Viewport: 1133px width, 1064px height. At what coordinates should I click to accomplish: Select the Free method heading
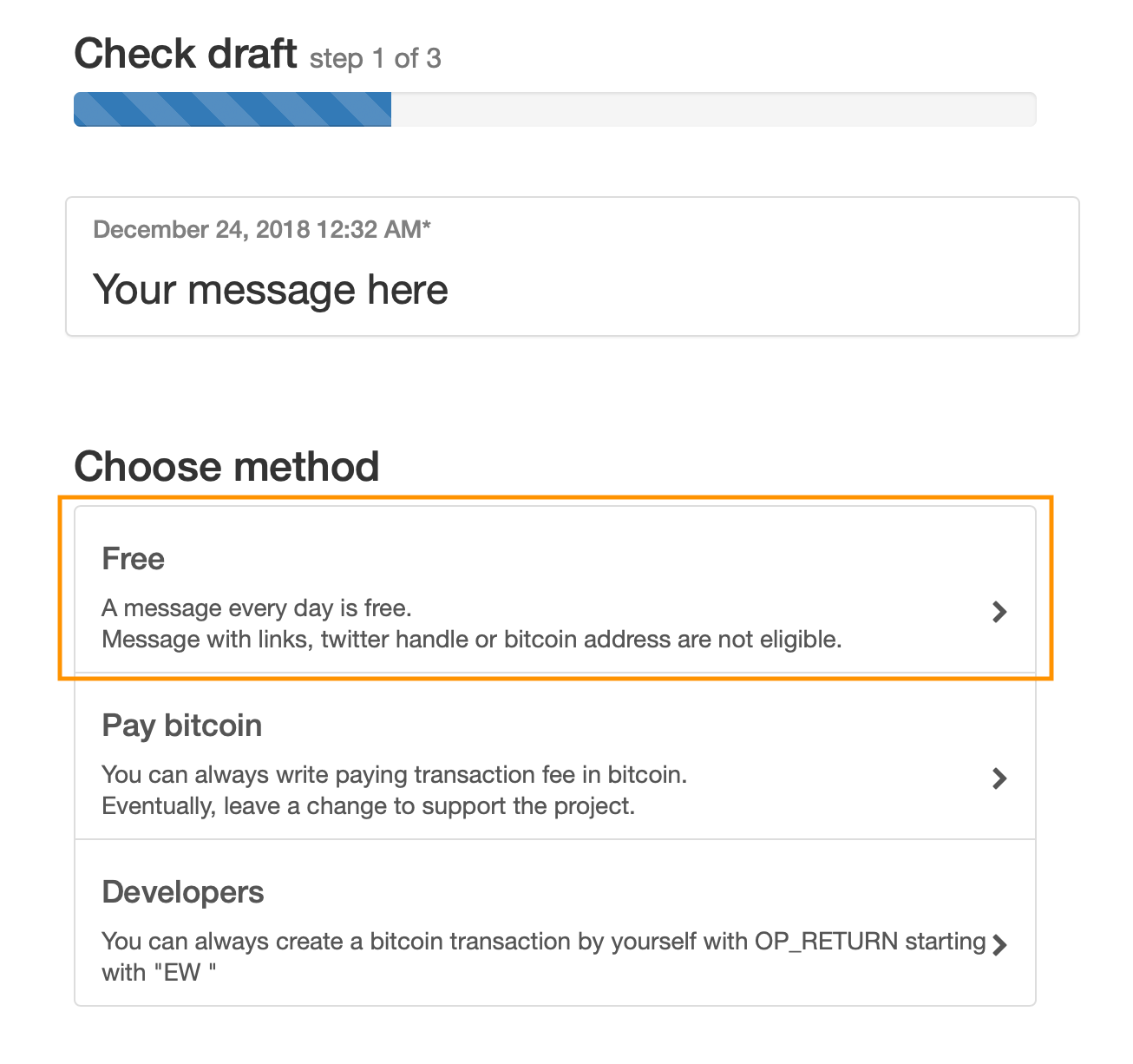coord(133,559)
